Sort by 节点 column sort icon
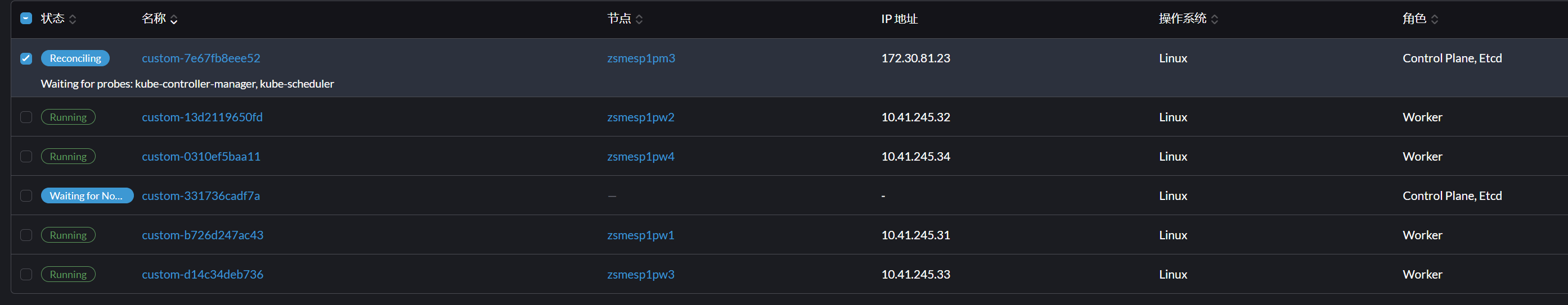 pos(639,20)
